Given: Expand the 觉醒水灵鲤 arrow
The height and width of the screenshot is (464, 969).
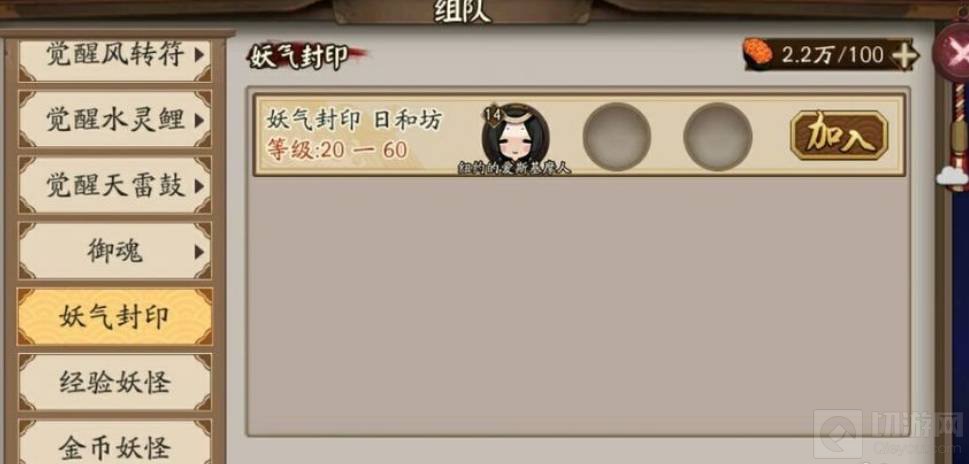Looking at the screenshot, I should (199, 120).
